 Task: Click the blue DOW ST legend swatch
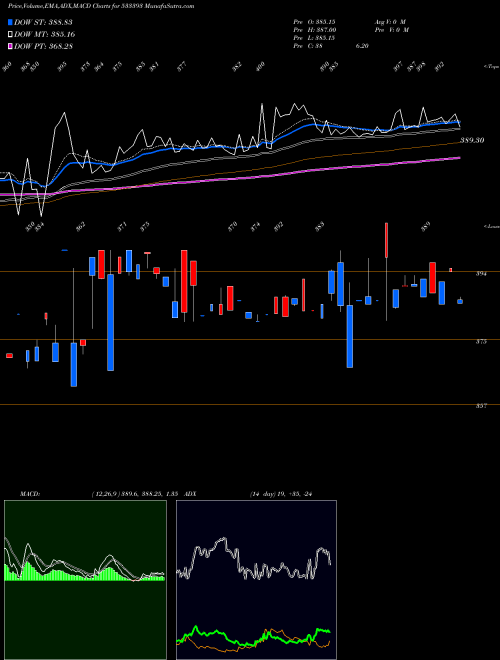pyautogui.click(x=10, y=22)
